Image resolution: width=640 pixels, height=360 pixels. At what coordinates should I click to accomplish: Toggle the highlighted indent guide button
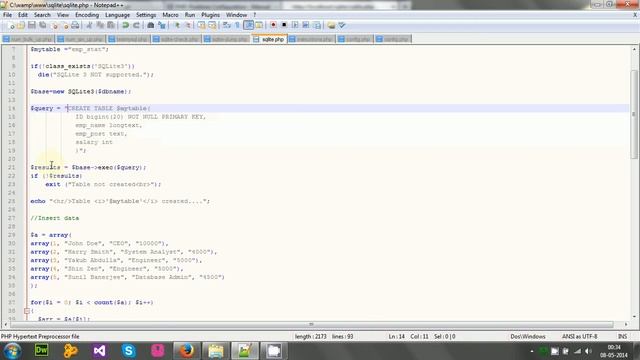click(x=248, y=25)
